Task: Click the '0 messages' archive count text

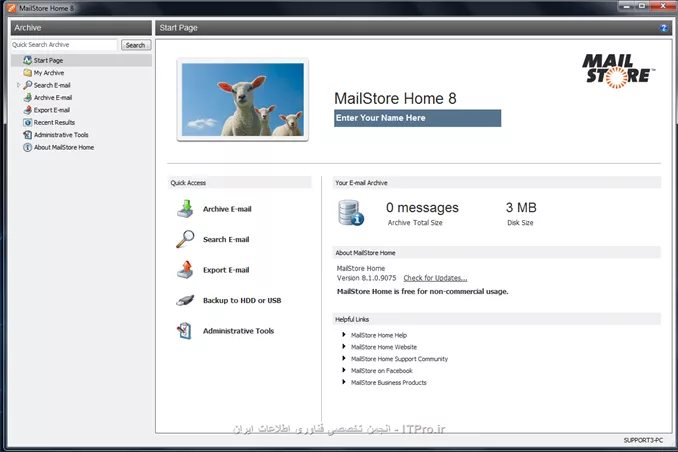Action: click(422, 208)
